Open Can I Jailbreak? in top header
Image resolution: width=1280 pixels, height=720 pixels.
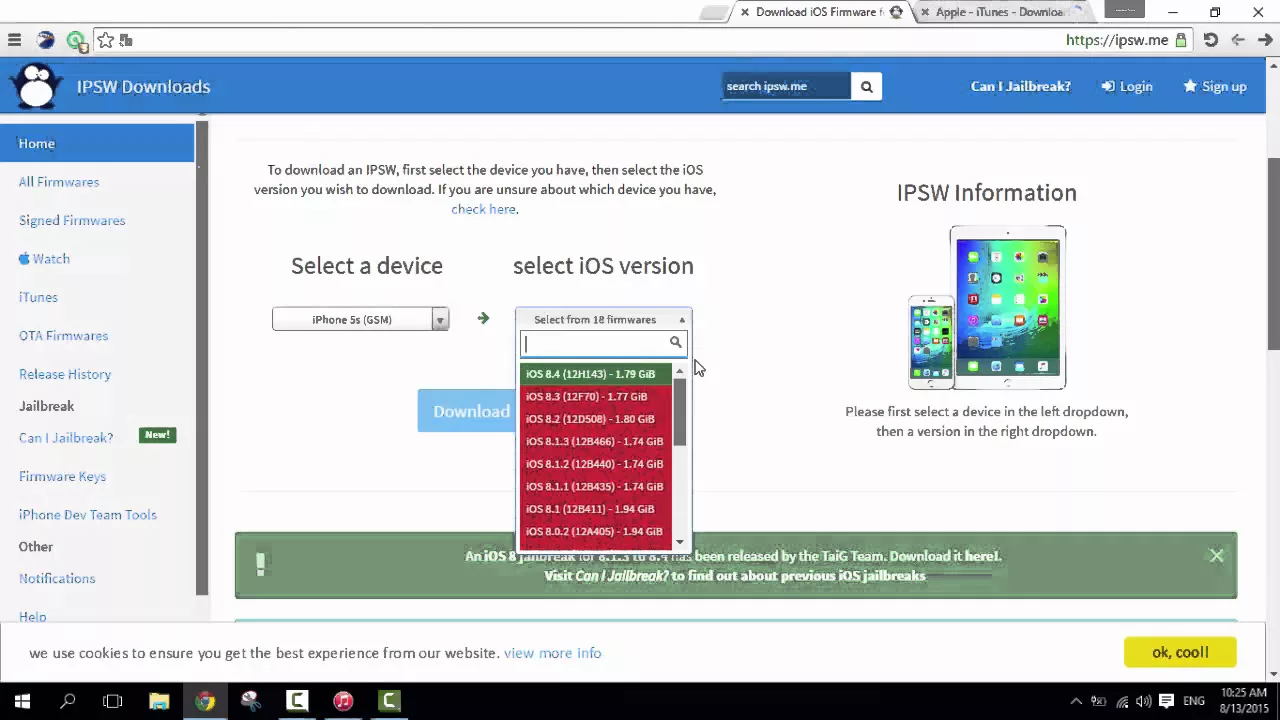(x=1020, y=86)
